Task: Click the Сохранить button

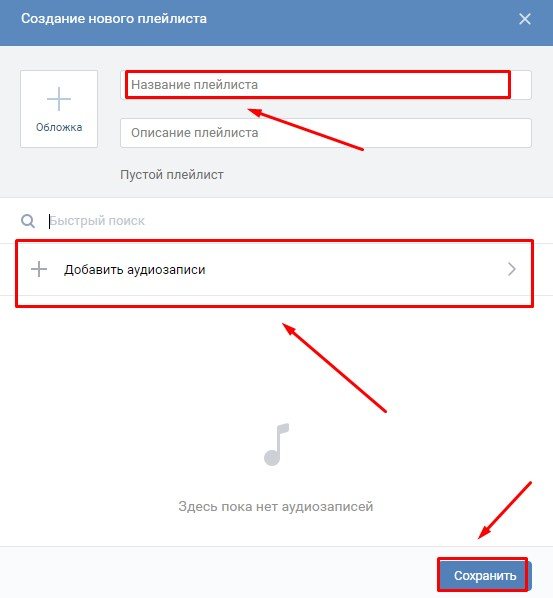Action: click(x=485, y=575)
